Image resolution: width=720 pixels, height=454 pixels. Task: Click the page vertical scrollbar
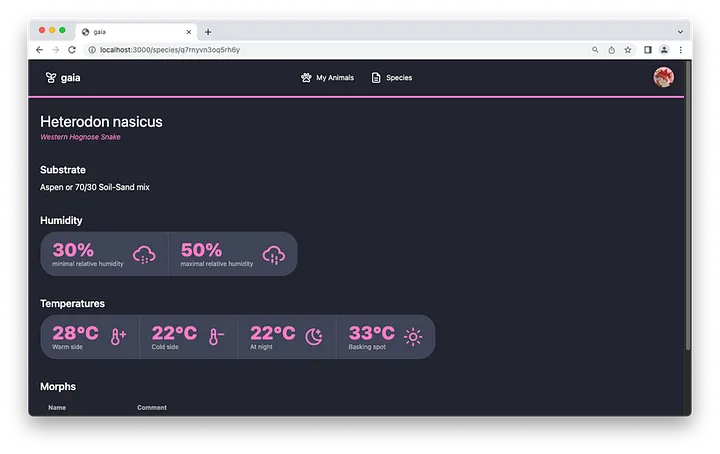[x=688, y=207]
